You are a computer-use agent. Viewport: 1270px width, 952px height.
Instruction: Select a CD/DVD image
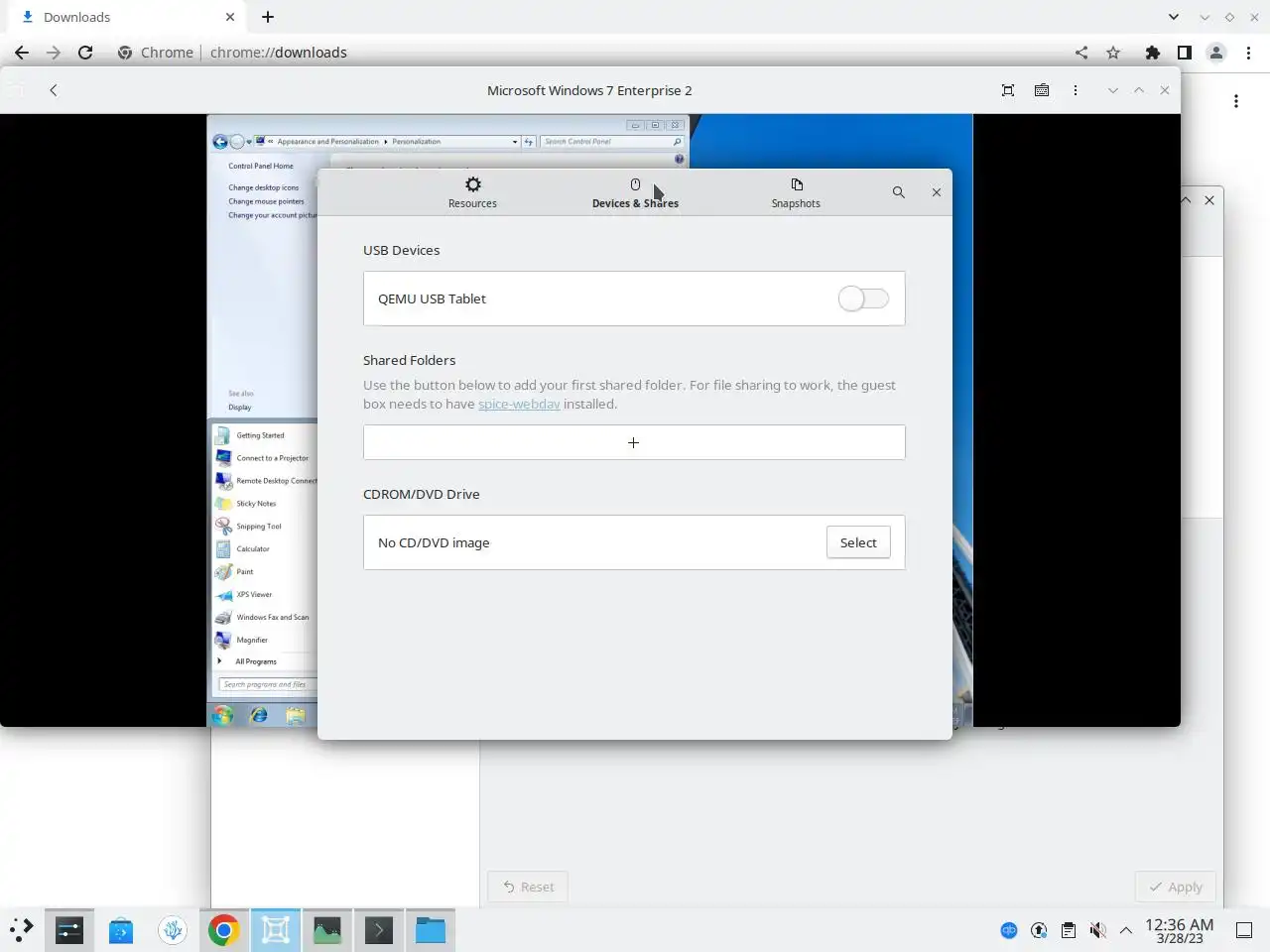click(858, 542)
